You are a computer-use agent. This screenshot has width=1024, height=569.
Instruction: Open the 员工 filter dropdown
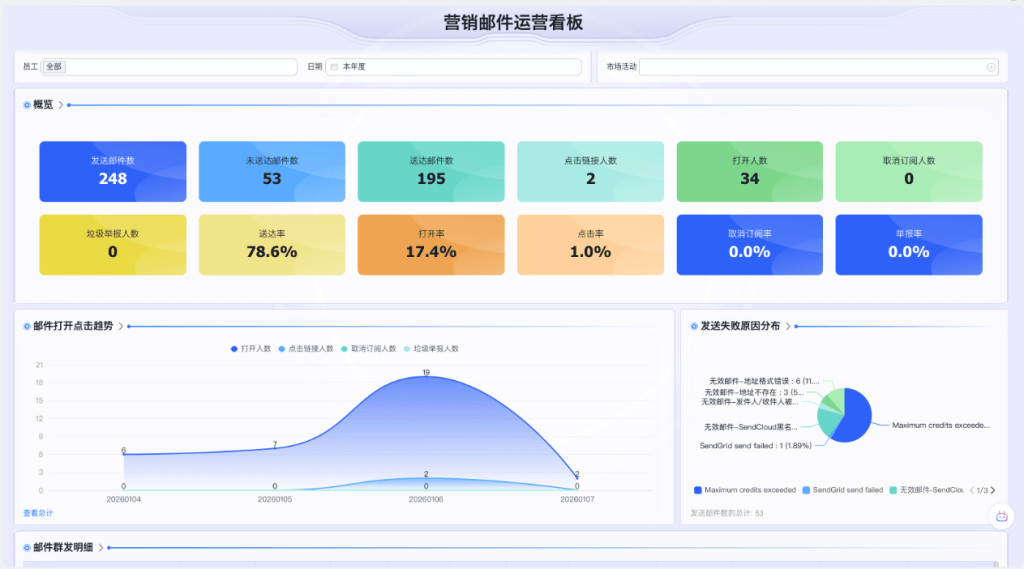[170, 67]
